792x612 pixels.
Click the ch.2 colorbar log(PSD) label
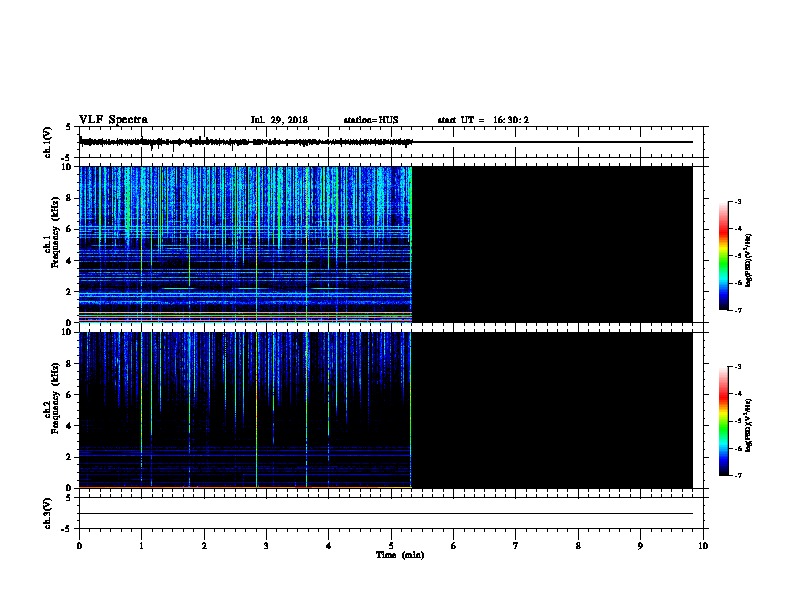(x=748, y=426)
